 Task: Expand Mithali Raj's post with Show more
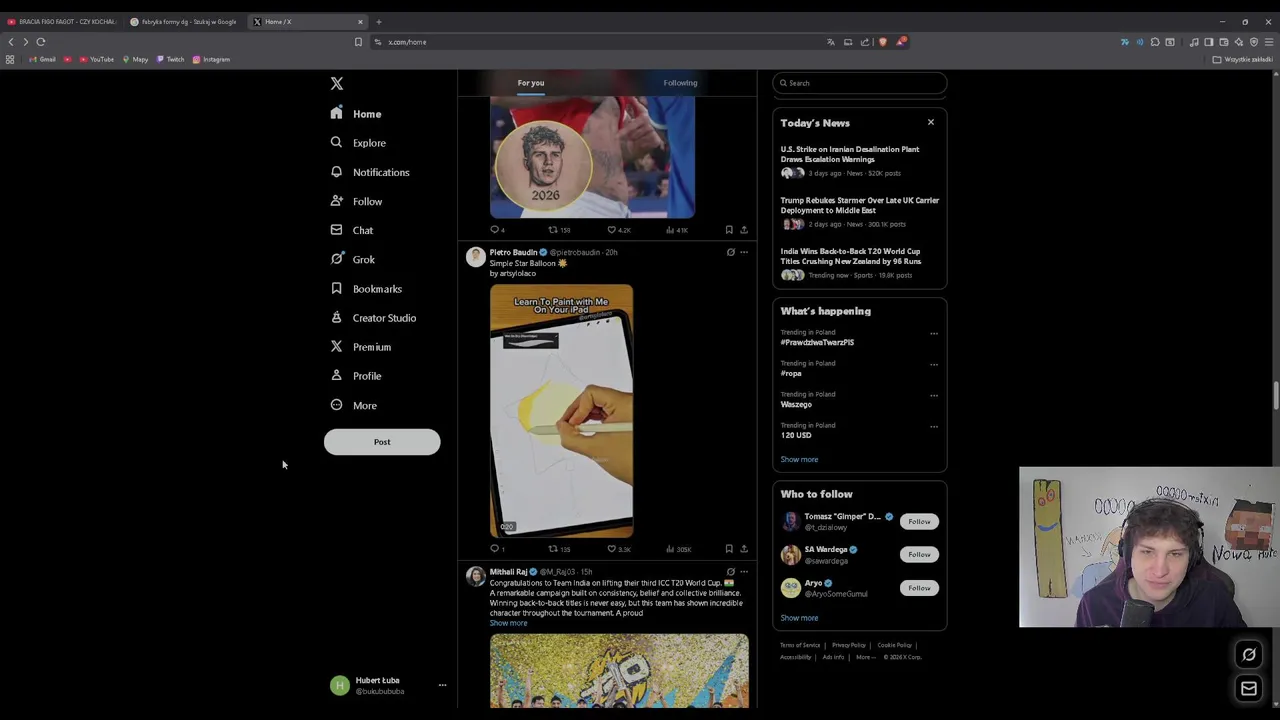508,623
